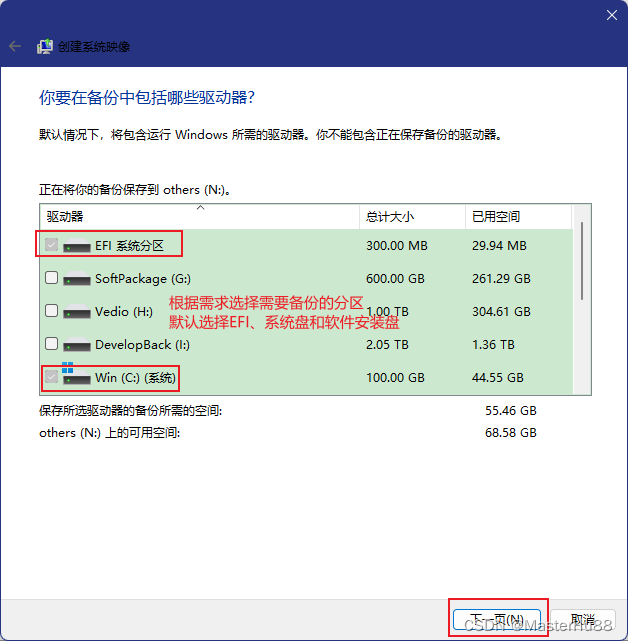Click the 29.94 MB used space cell
The image size is (628, 641).
pyautogui.click(x=499, y=246)
